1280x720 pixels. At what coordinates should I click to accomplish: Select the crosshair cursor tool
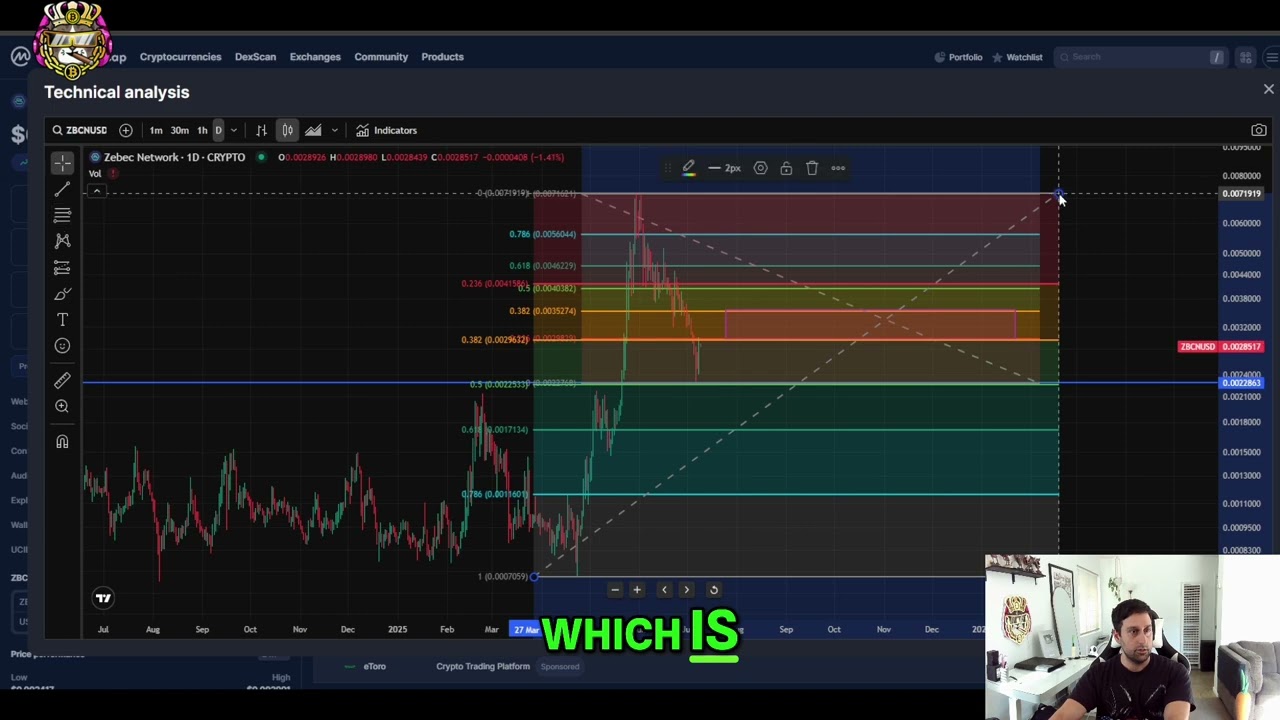pyautogui.click(x=62, y=163)
